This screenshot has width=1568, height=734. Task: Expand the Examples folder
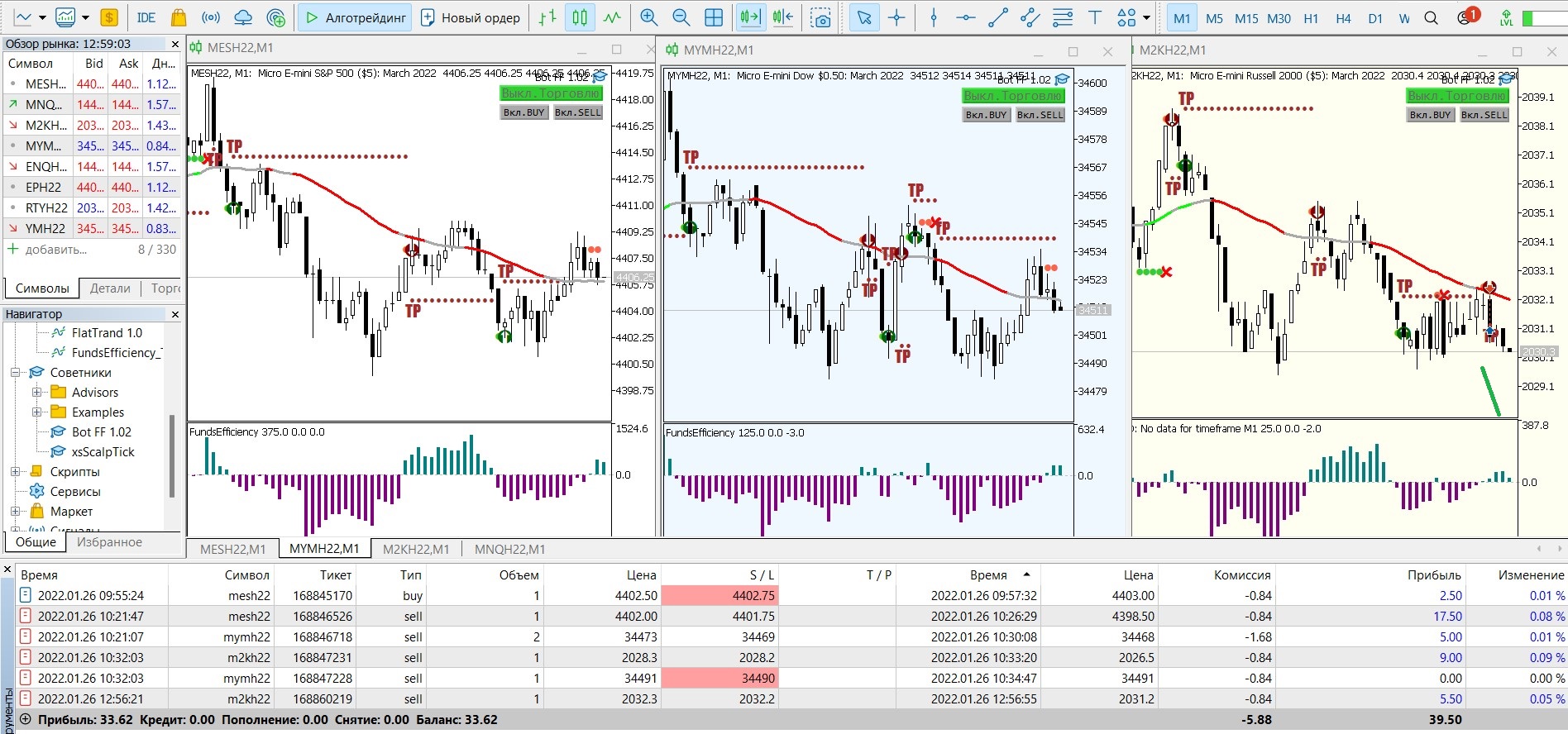tap(36, 412)
